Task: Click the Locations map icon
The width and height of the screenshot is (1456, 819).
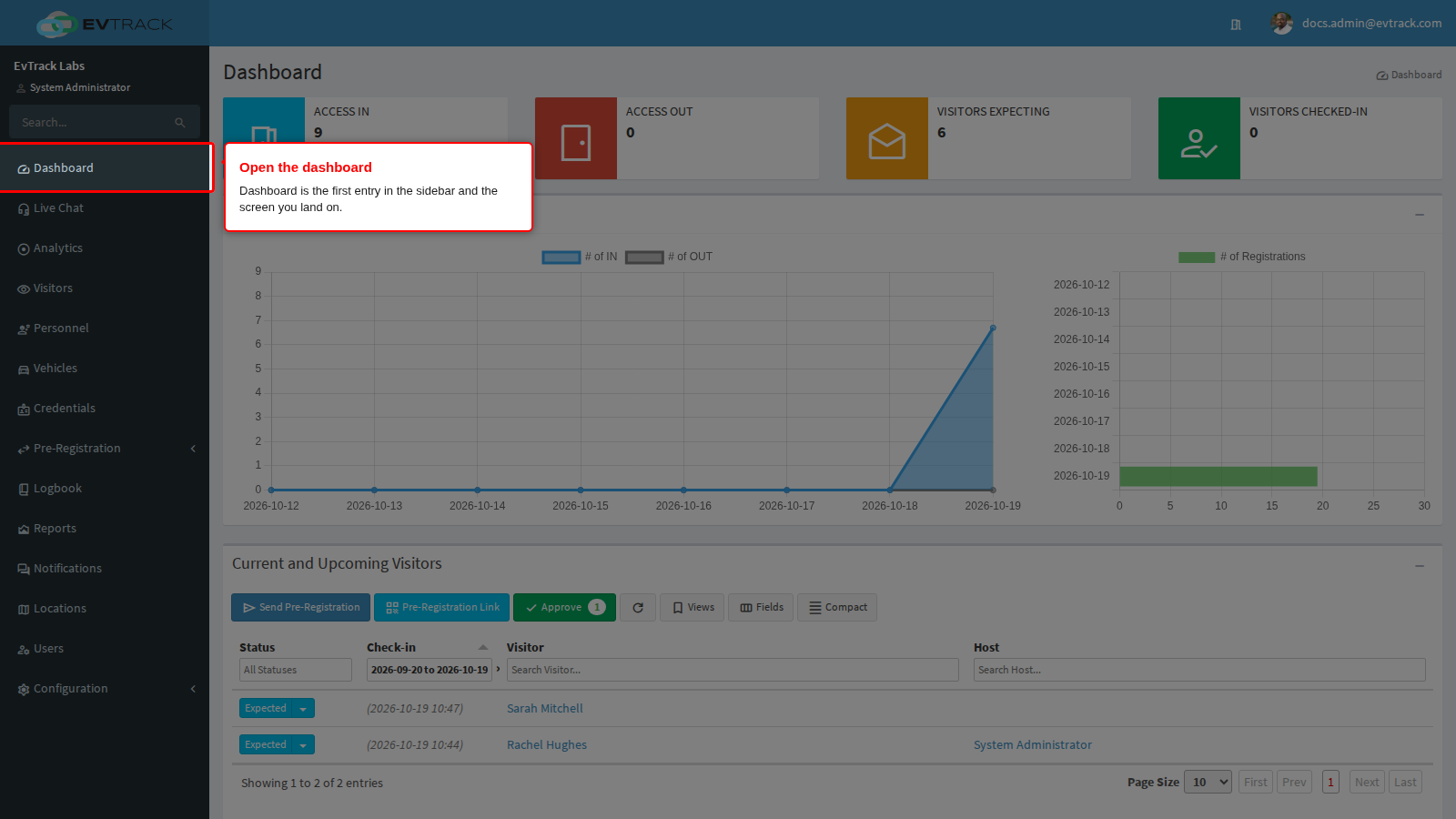Action: tap(24, 610)
